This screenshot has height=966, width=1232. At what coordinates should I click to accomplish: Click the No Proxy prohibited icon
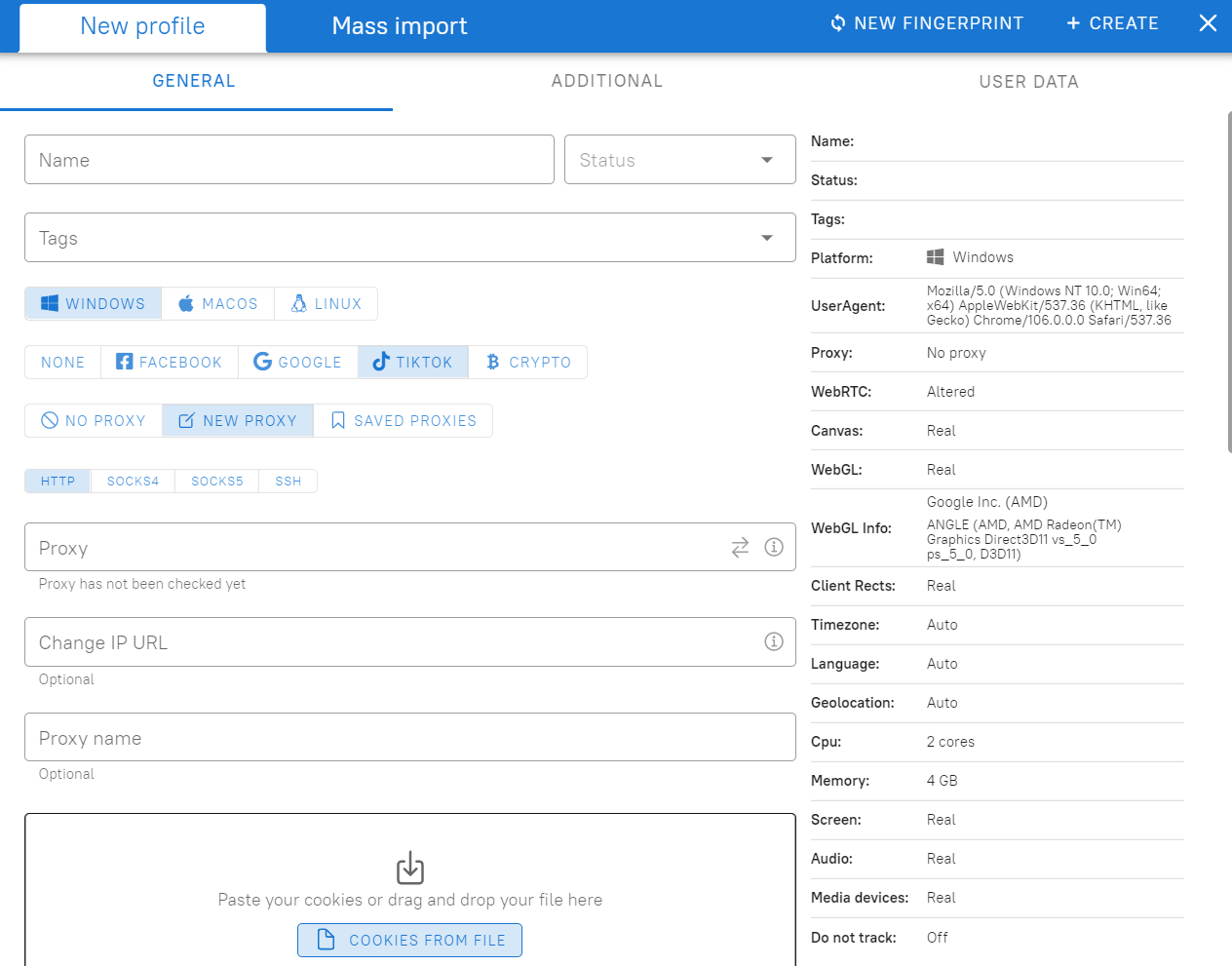pos(50,420)
